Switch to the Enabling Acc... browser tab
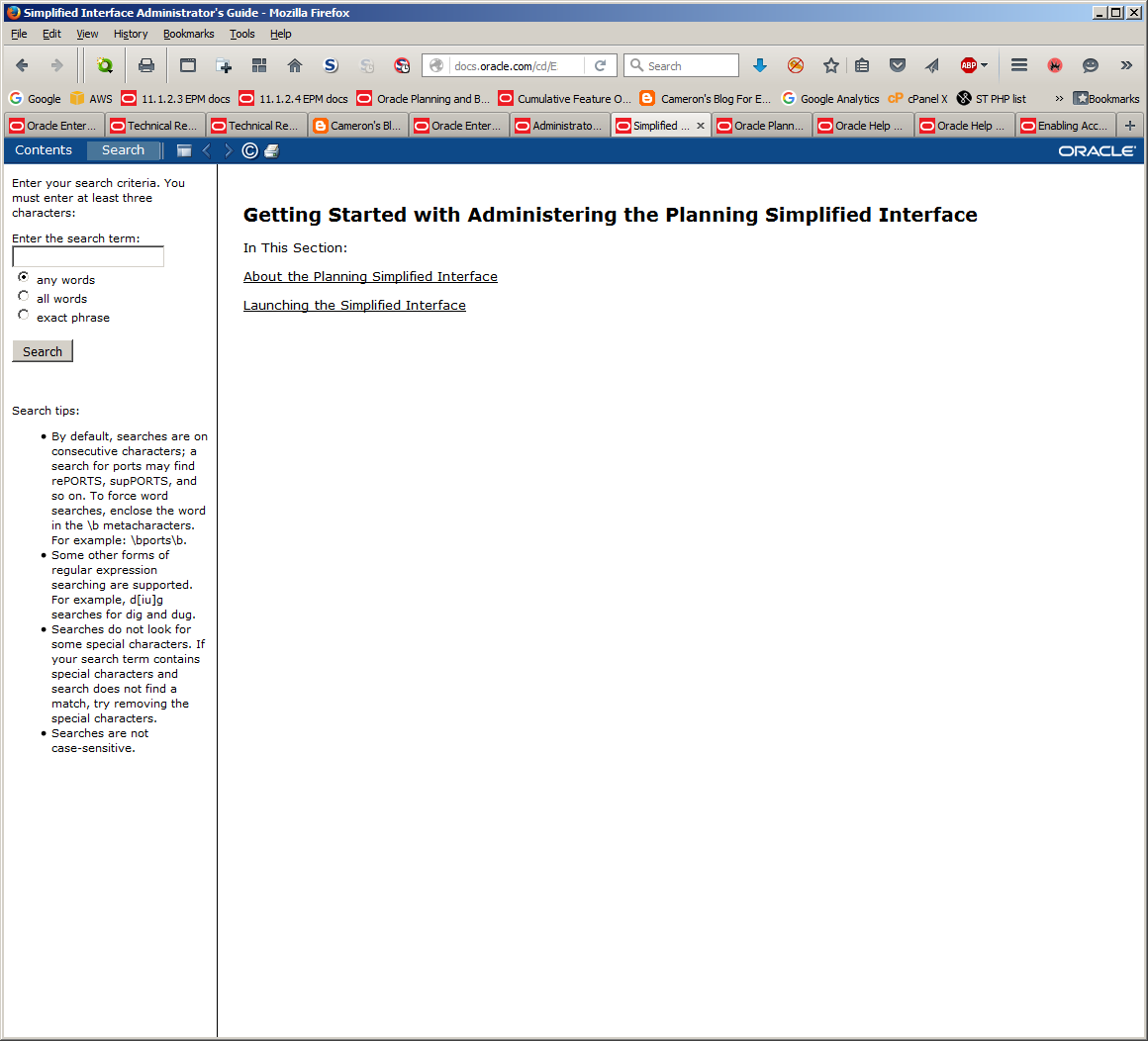Image resolution: width=1148 pixels, height=1041 pixels. (x=1066, y=126)
